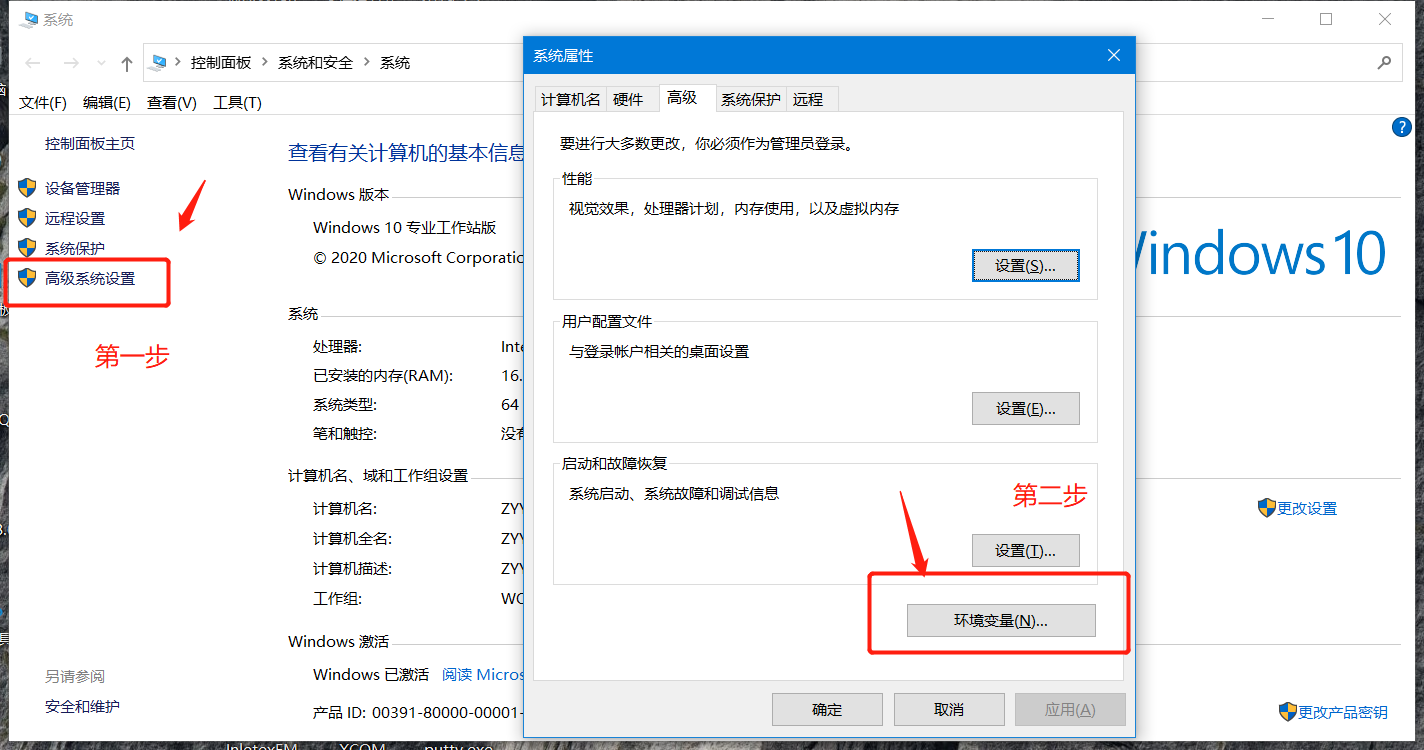The height and width of the screenshot is (750, 1424).
Task: Click 设置(T) under 启动和故障恢复
Action: [x=1026, y=550]
